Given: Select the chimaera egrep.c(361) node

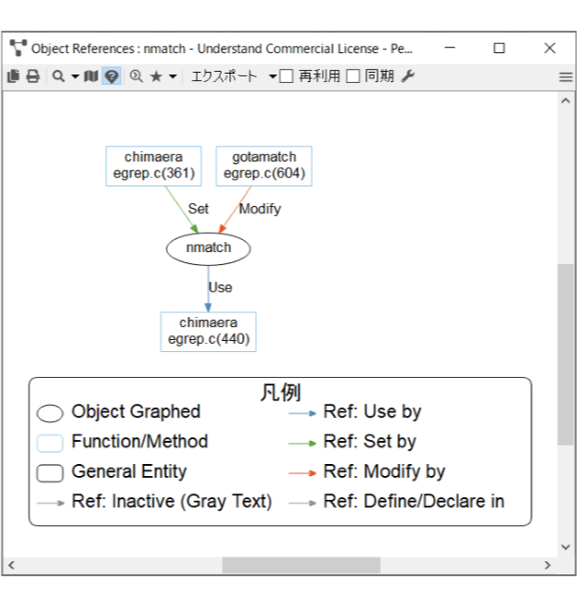Looking at the screenshot, I should coord(154,166).
